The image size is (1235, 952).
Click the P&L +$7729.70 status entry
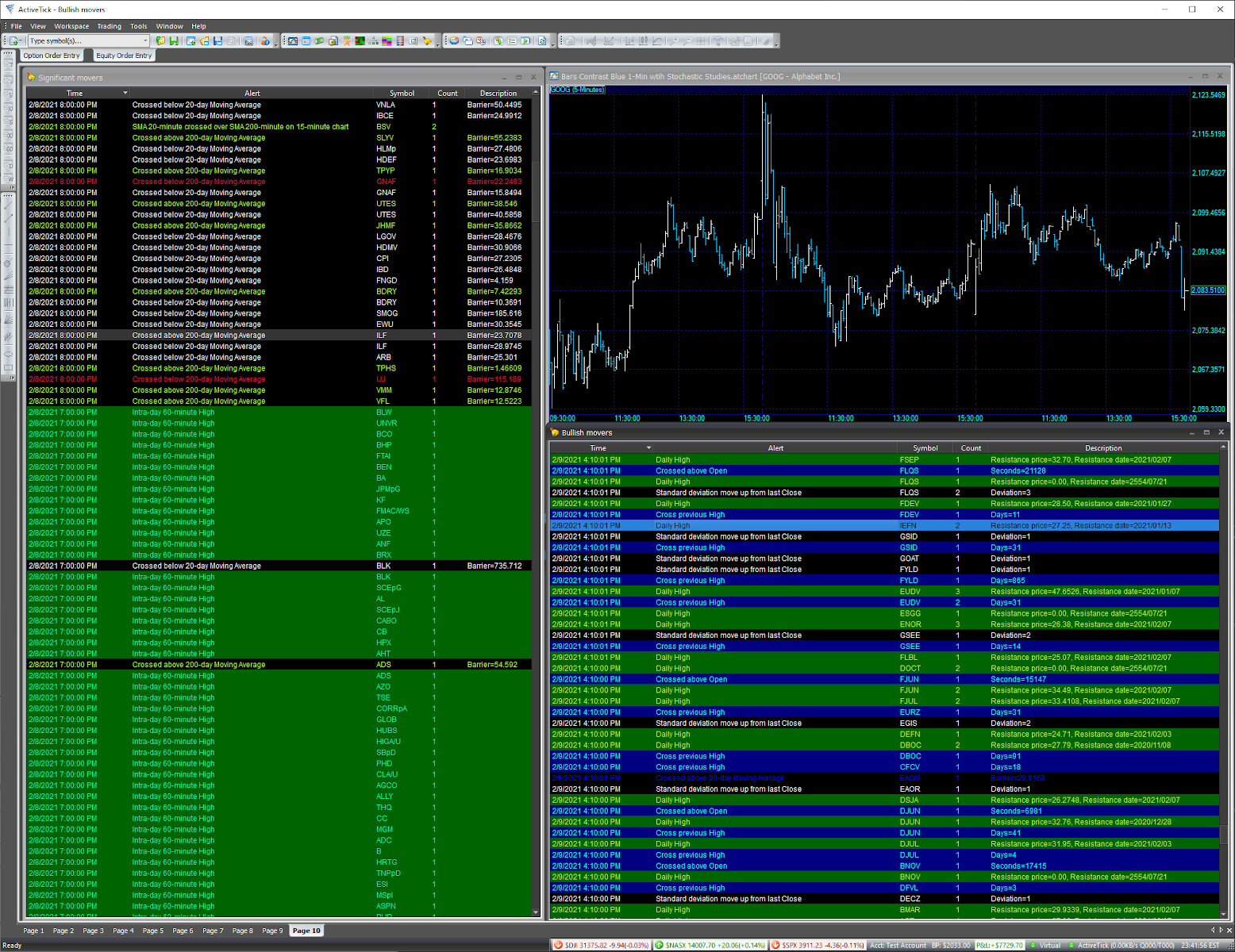999,945
